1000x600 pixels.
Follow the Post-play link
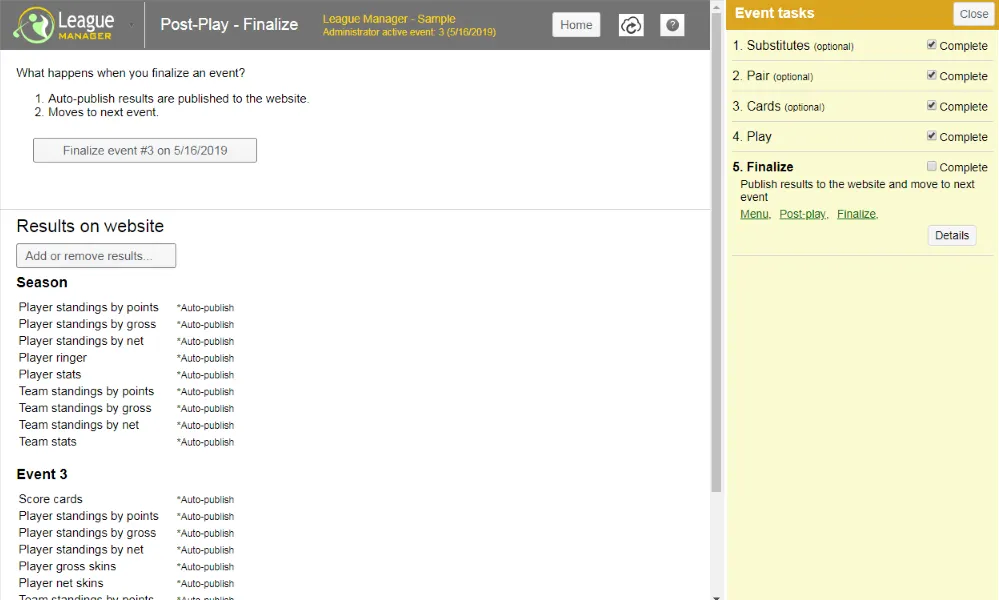point(802,214)
